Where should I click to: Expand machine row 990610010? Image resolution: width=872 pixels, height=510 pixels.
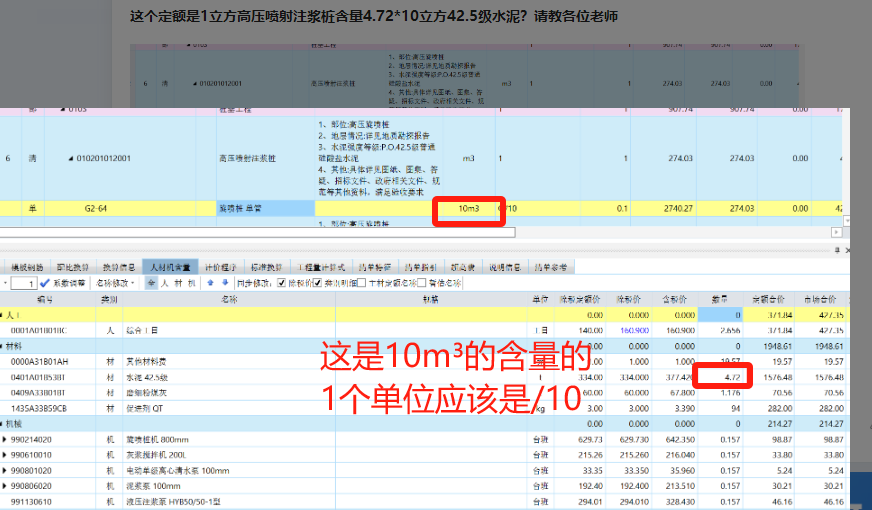click(4, 455)
